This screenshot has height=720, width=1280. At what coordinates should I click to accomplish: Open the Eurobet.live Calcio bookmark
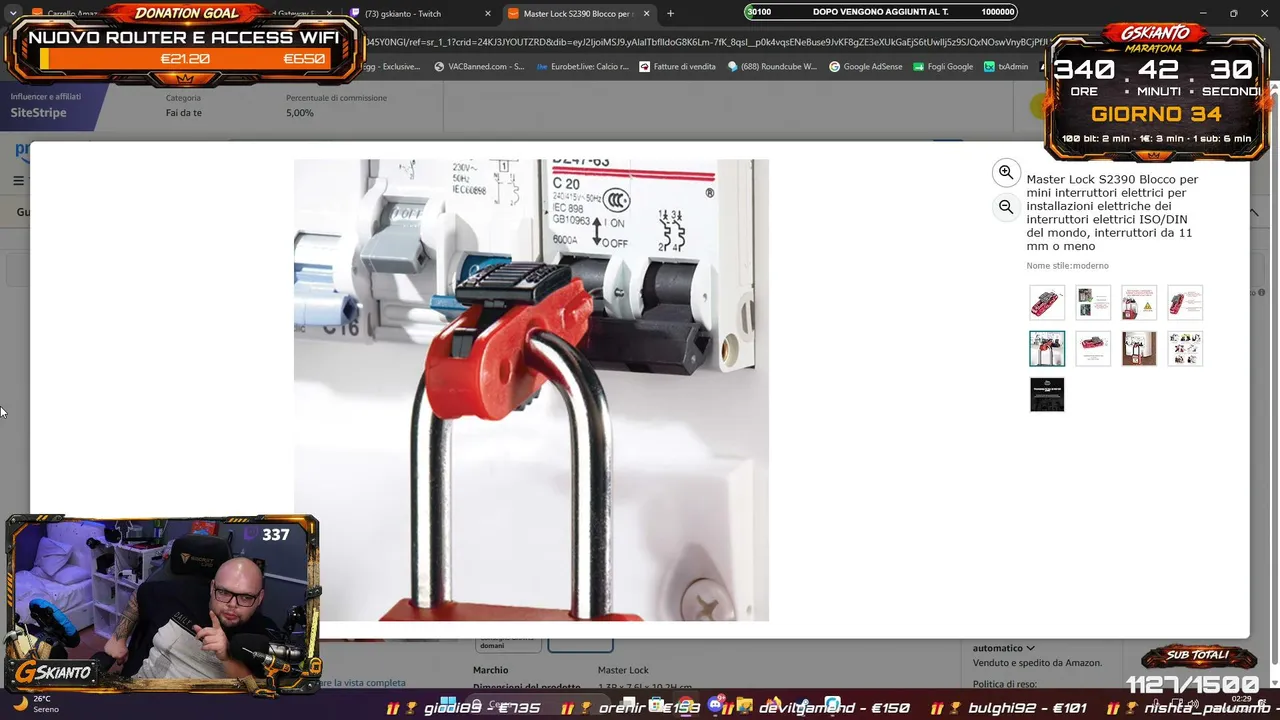click(582, 67)
